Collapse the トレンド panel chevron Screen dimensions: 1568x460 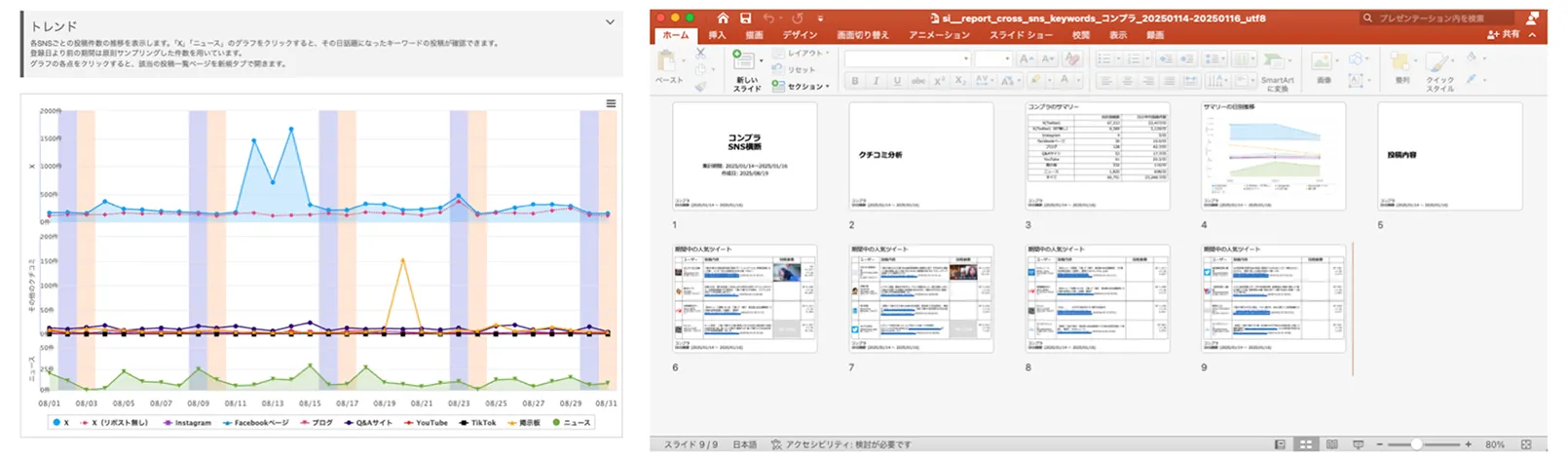[610, 22]
